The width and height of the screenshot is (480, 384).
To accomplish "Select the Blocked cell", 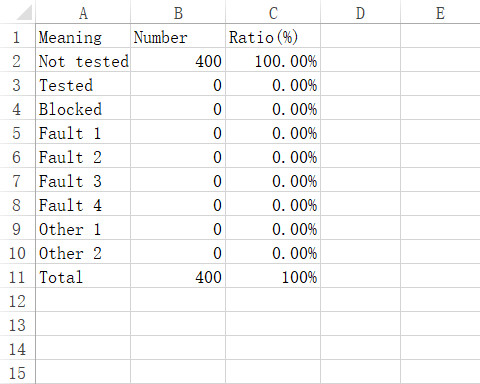I will (x=83, y=108).
